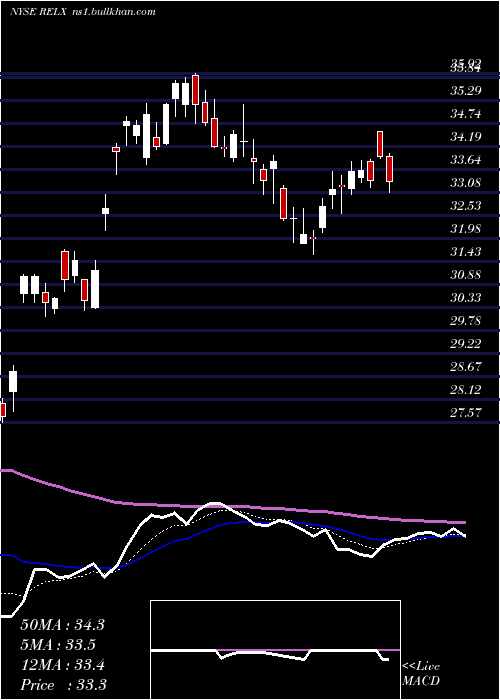
Task: Click the 50MA : 34.3 readout
Action: coord(62,625)
